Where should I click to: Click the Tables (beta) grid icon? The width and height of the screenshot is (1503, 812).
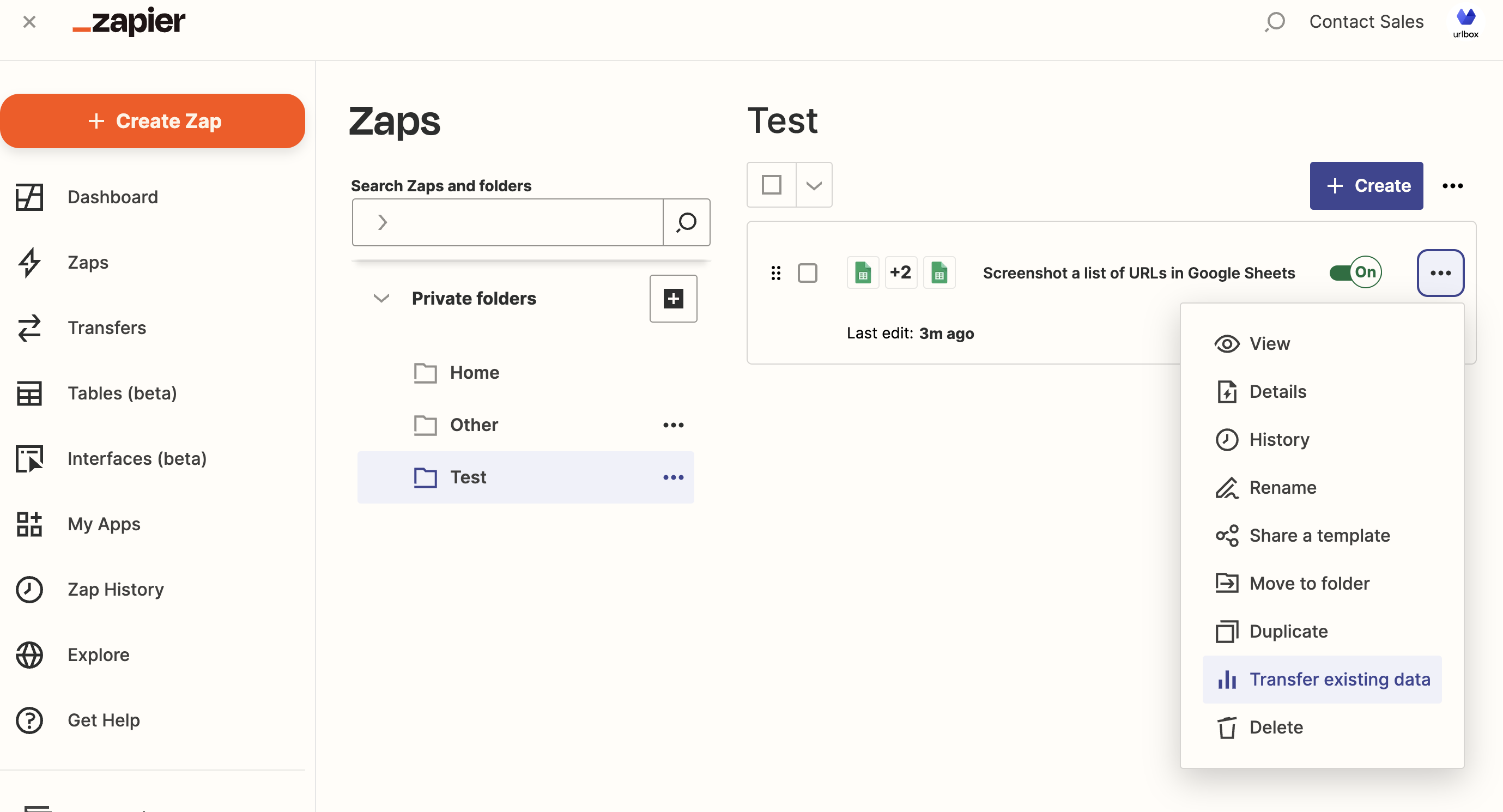(x=29, y=393)
